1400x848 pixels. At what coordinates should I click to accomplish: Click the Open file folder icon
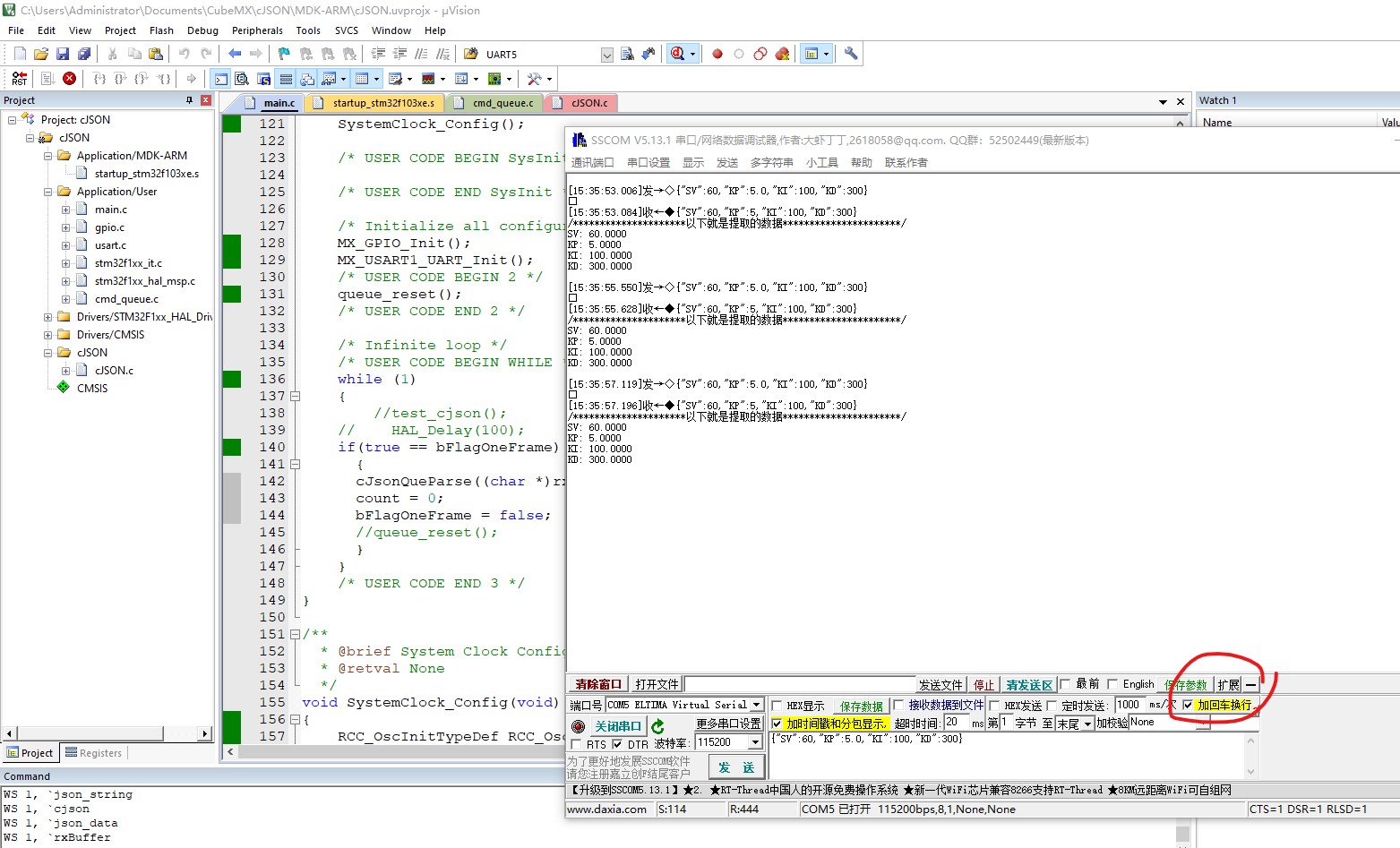click(41, 54)
